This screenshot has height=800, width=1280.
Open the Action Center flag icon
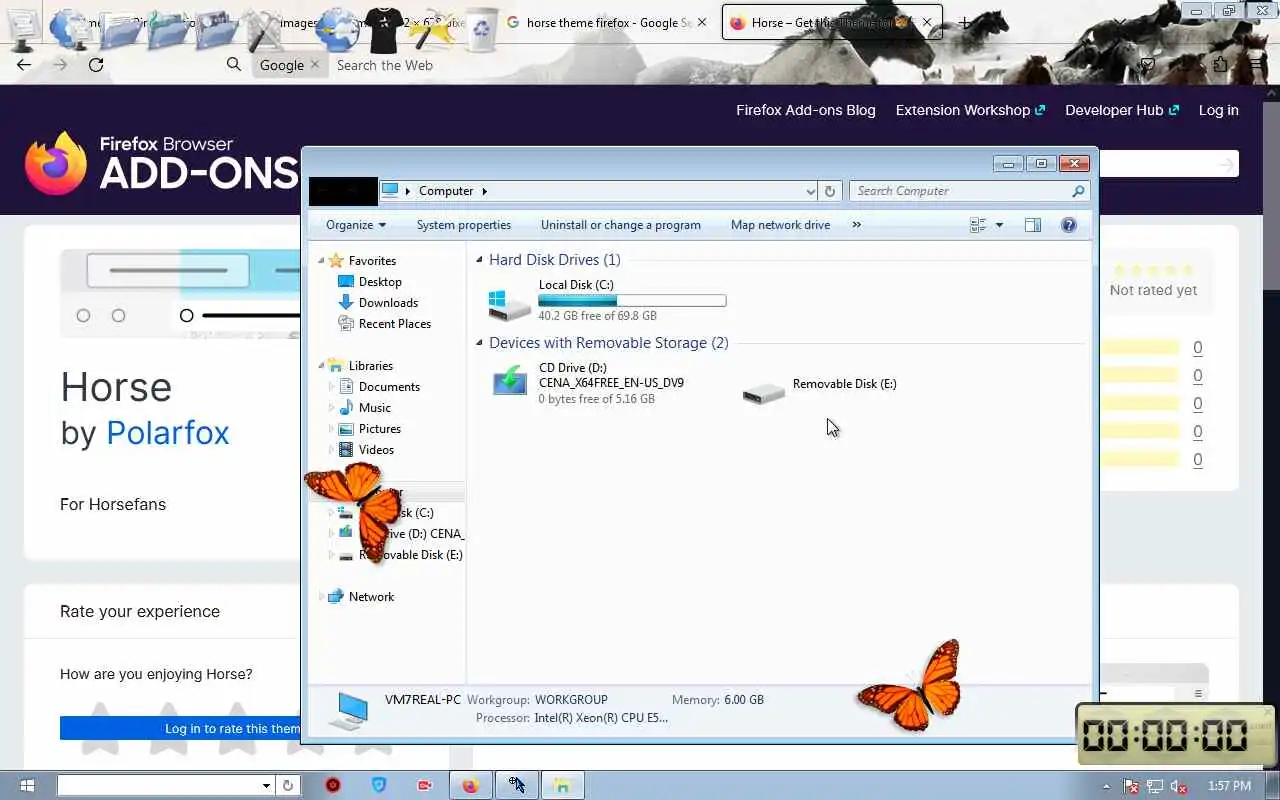coord(1130,786)
